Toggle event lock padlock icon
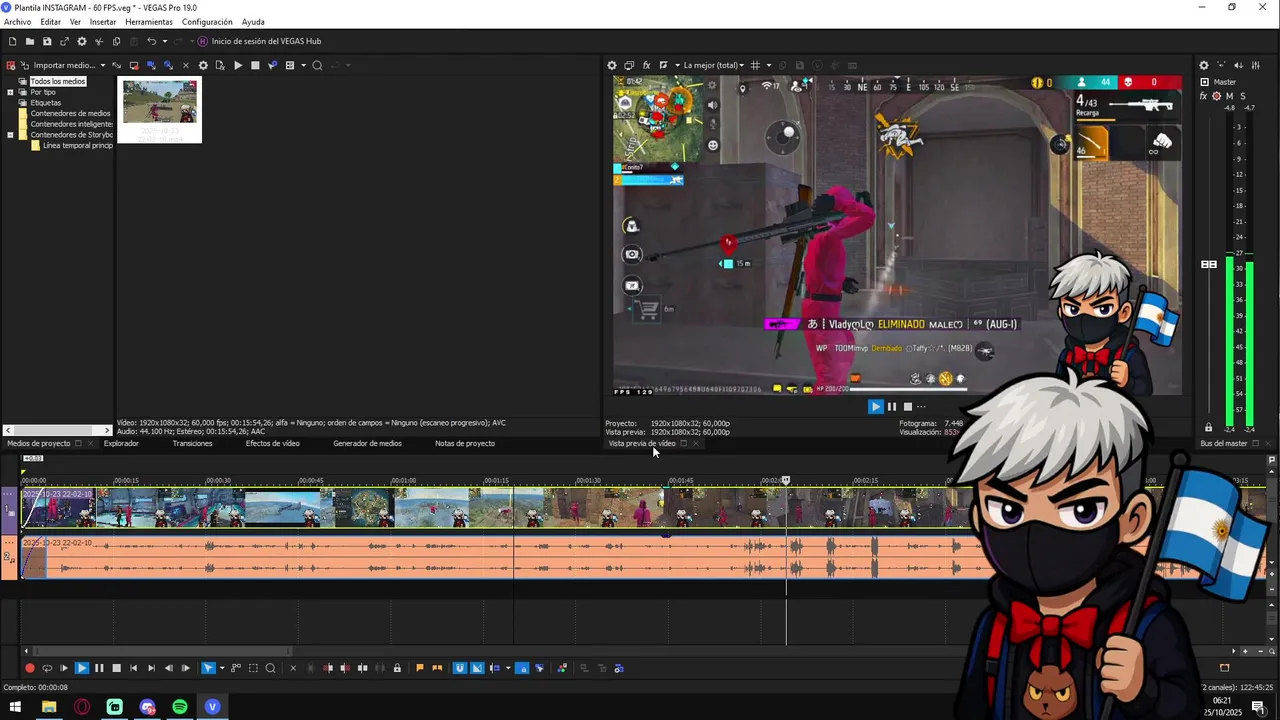This screenshot has height=720, width=1280. pos(397,668)
